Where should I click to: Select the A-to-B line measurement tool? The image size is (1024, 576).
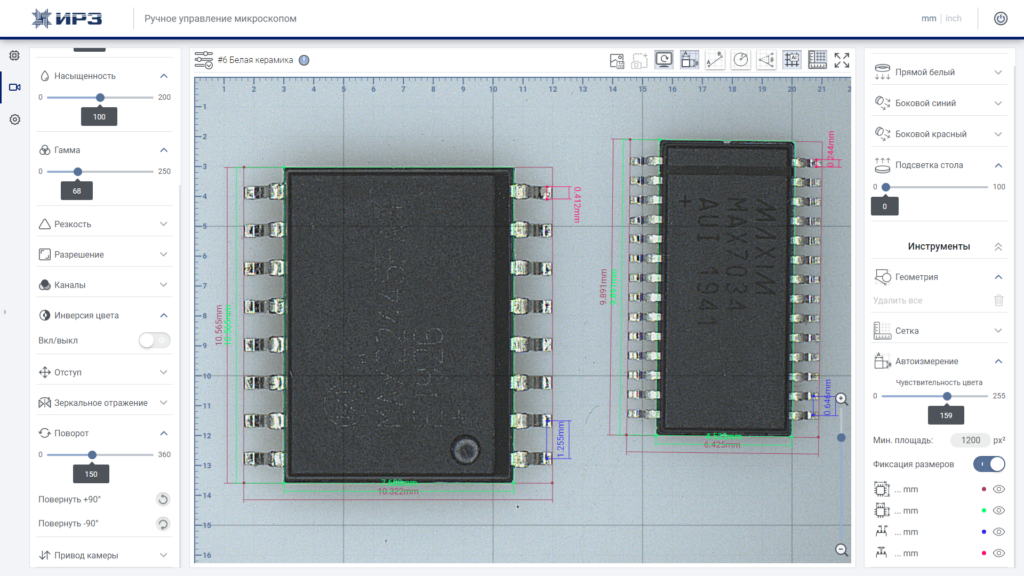click(x=714, y=60)
